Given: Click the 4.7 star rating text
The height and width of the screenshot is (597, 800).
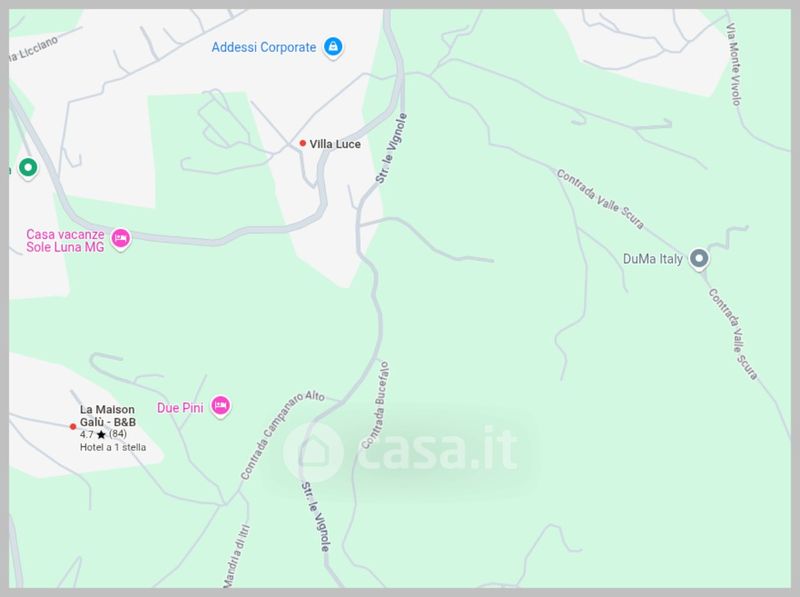Looking at the screenshot, I should [103, 434].
